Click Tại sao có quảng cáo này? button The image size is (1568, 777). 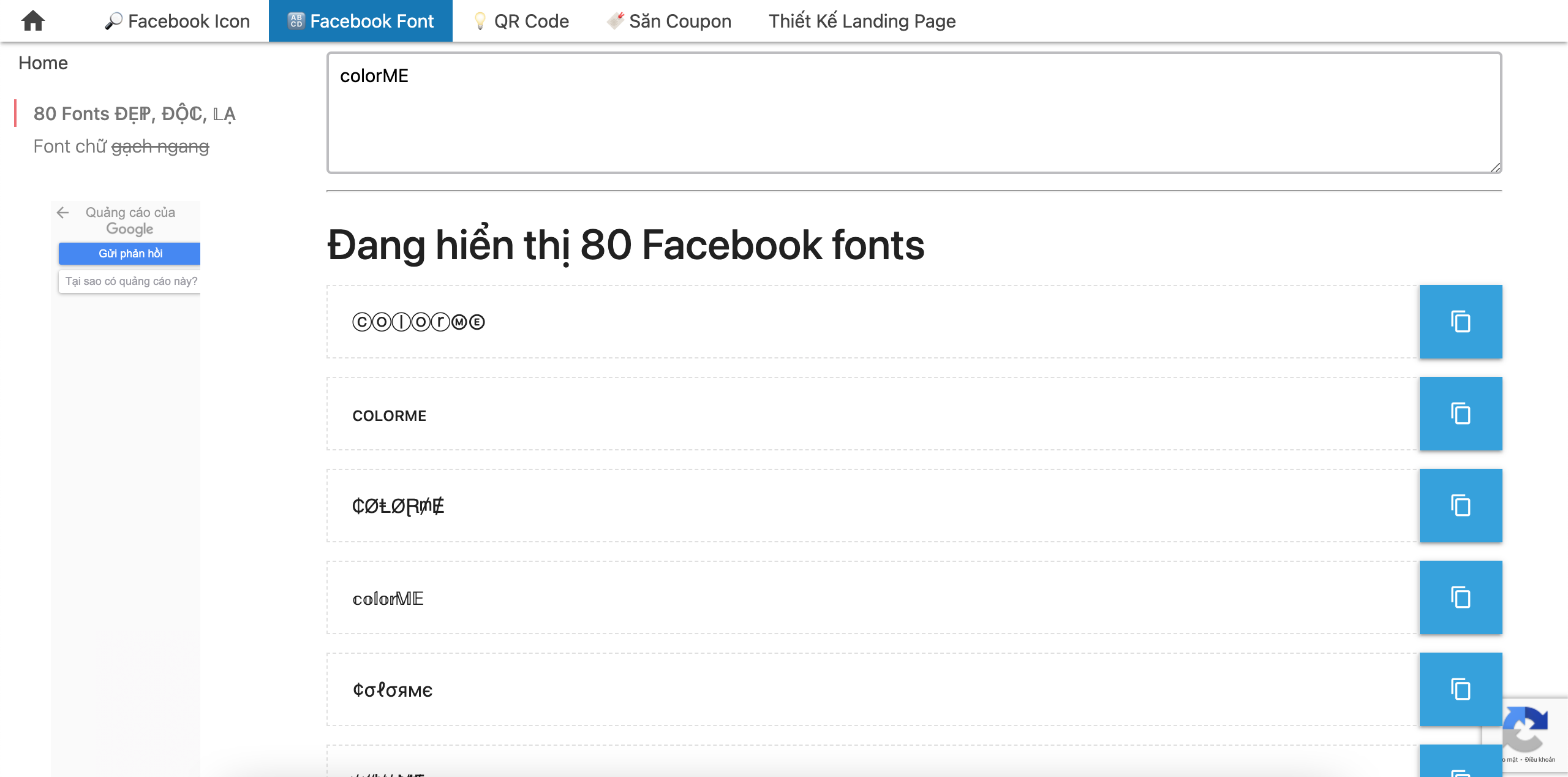(130, 281)
